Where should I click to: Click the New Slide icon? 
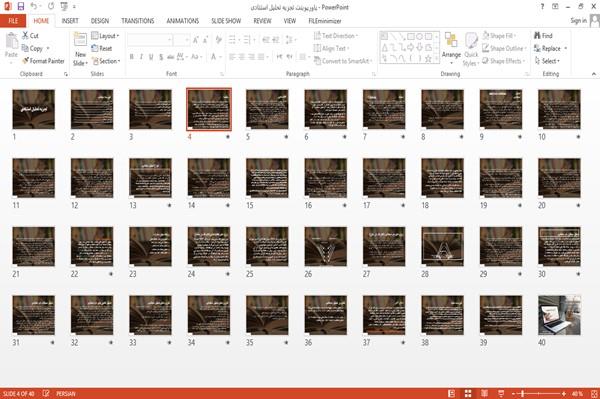coord(80,39)
